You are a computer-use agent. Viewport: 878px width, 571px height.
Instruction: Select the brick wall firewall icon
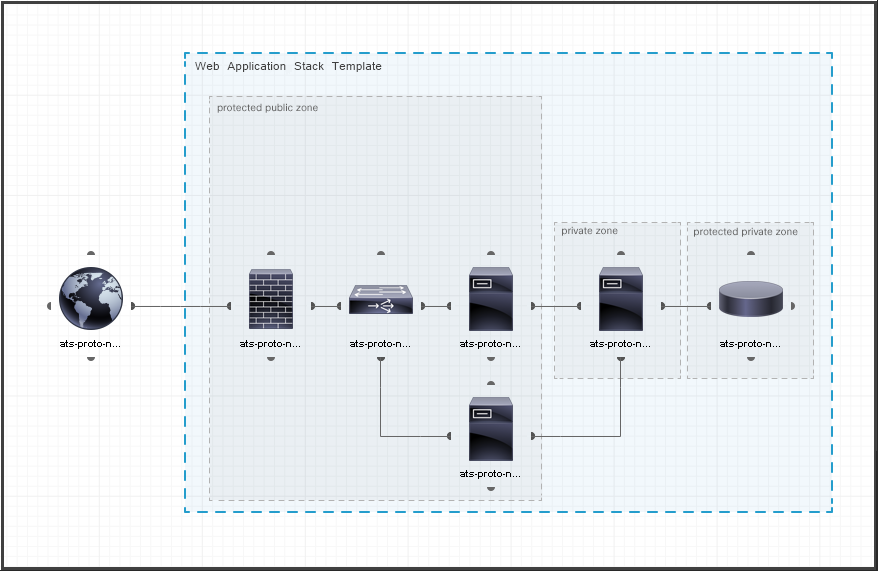271,299
